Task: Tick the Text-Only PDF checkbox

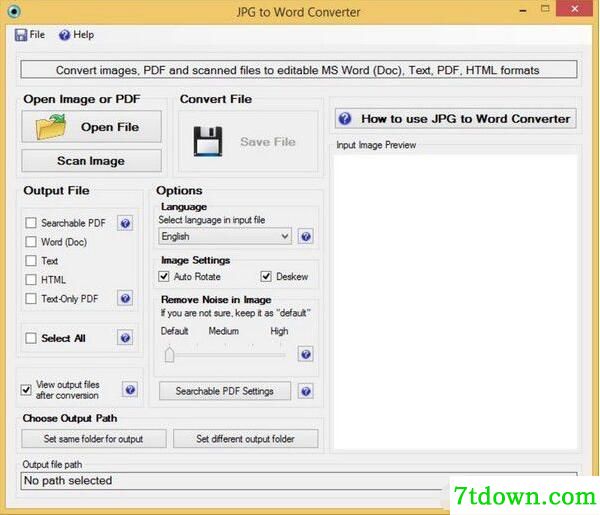Action: click(x=31, y=298)
